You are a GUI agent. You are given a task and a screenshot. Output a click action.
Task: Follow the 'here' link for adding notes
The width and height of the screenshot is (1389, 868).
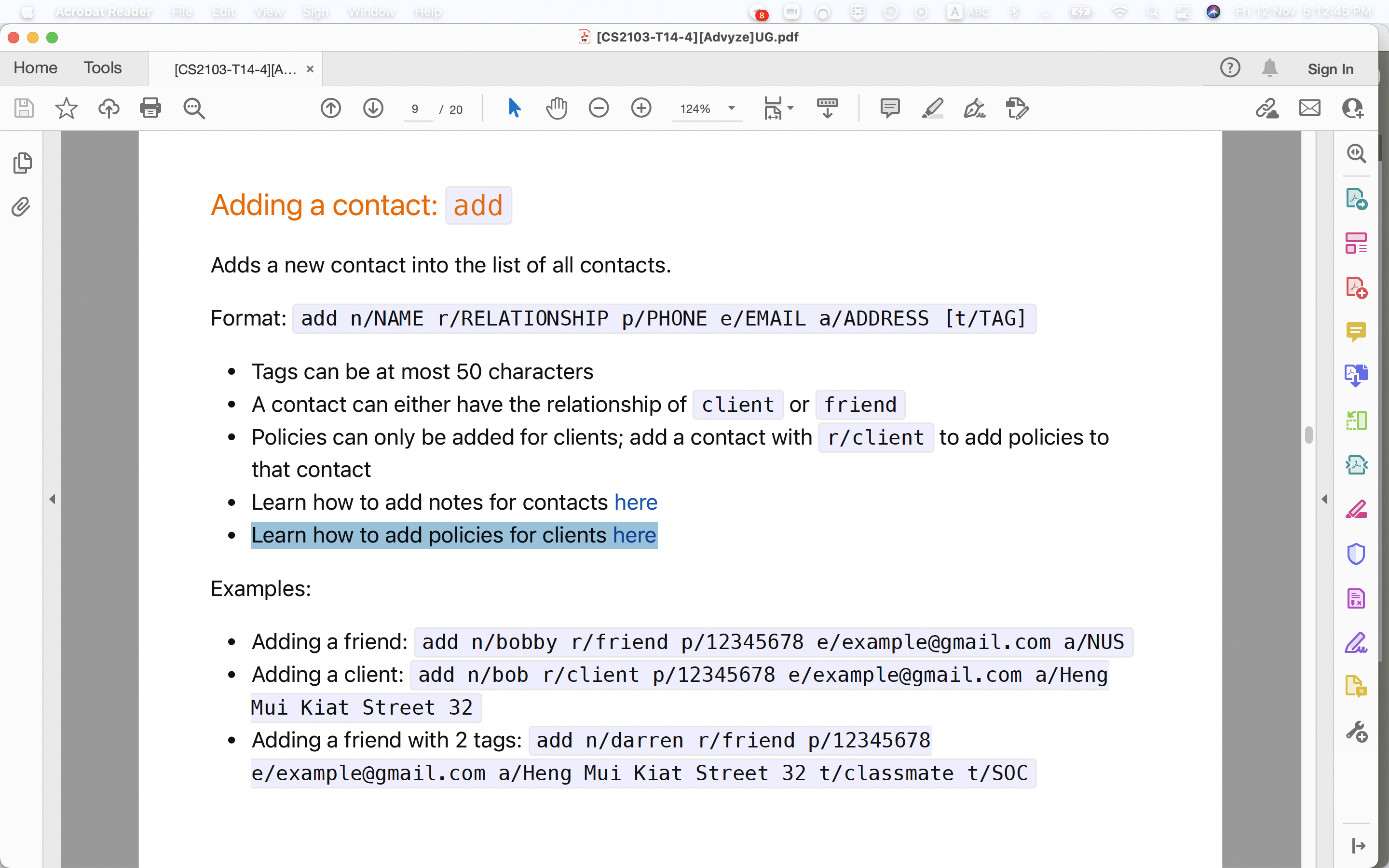(635, 502)
